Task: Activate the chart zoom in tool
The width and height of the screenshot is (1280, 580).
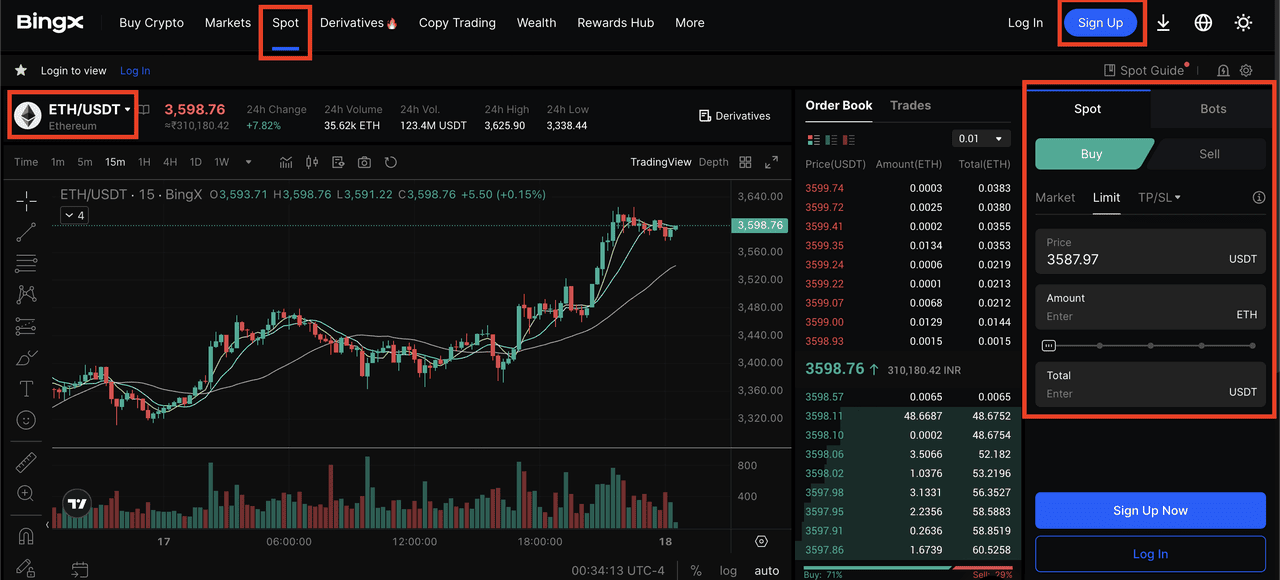Action: pyautogui.click(x=26, y=493)
